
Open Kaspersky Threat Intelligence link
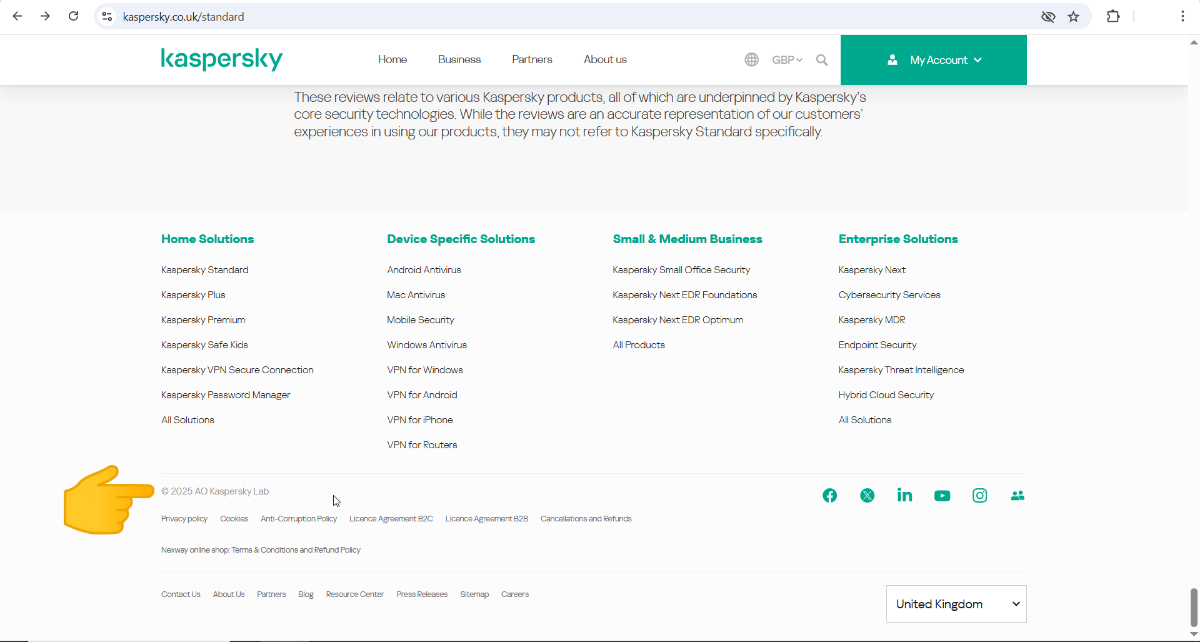tap(901, 370)
